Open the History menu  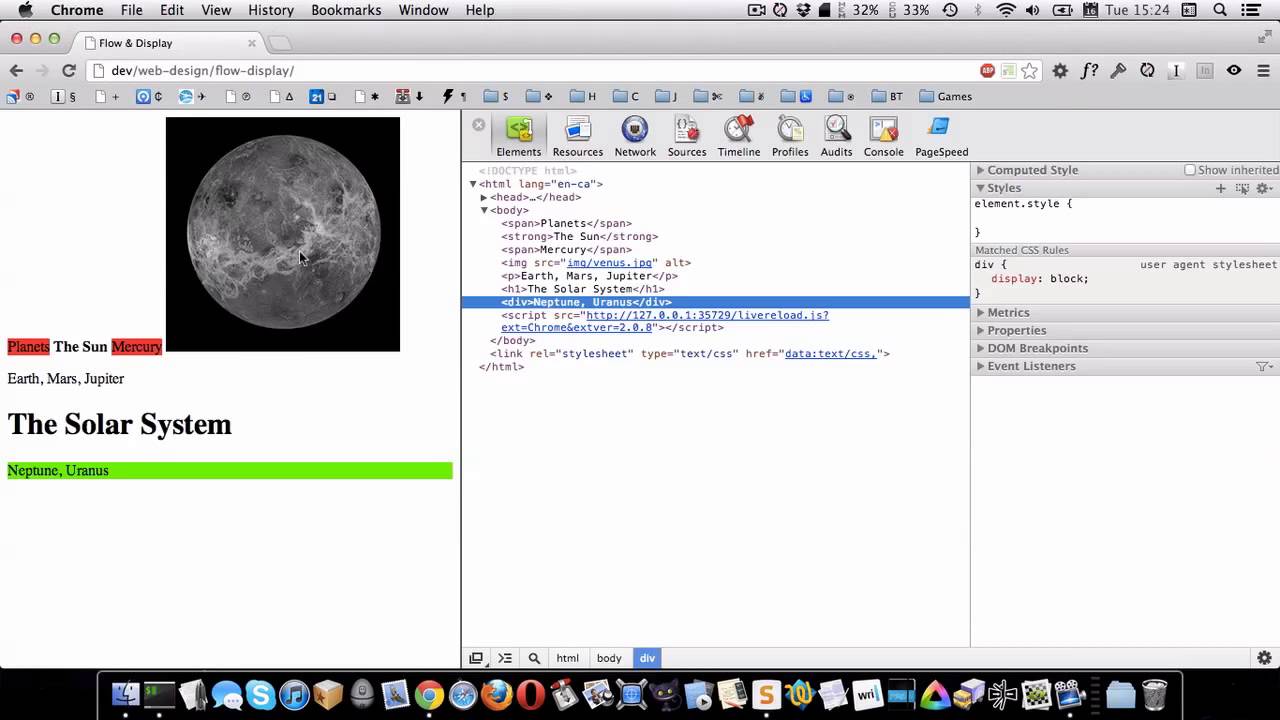(271, 10)
